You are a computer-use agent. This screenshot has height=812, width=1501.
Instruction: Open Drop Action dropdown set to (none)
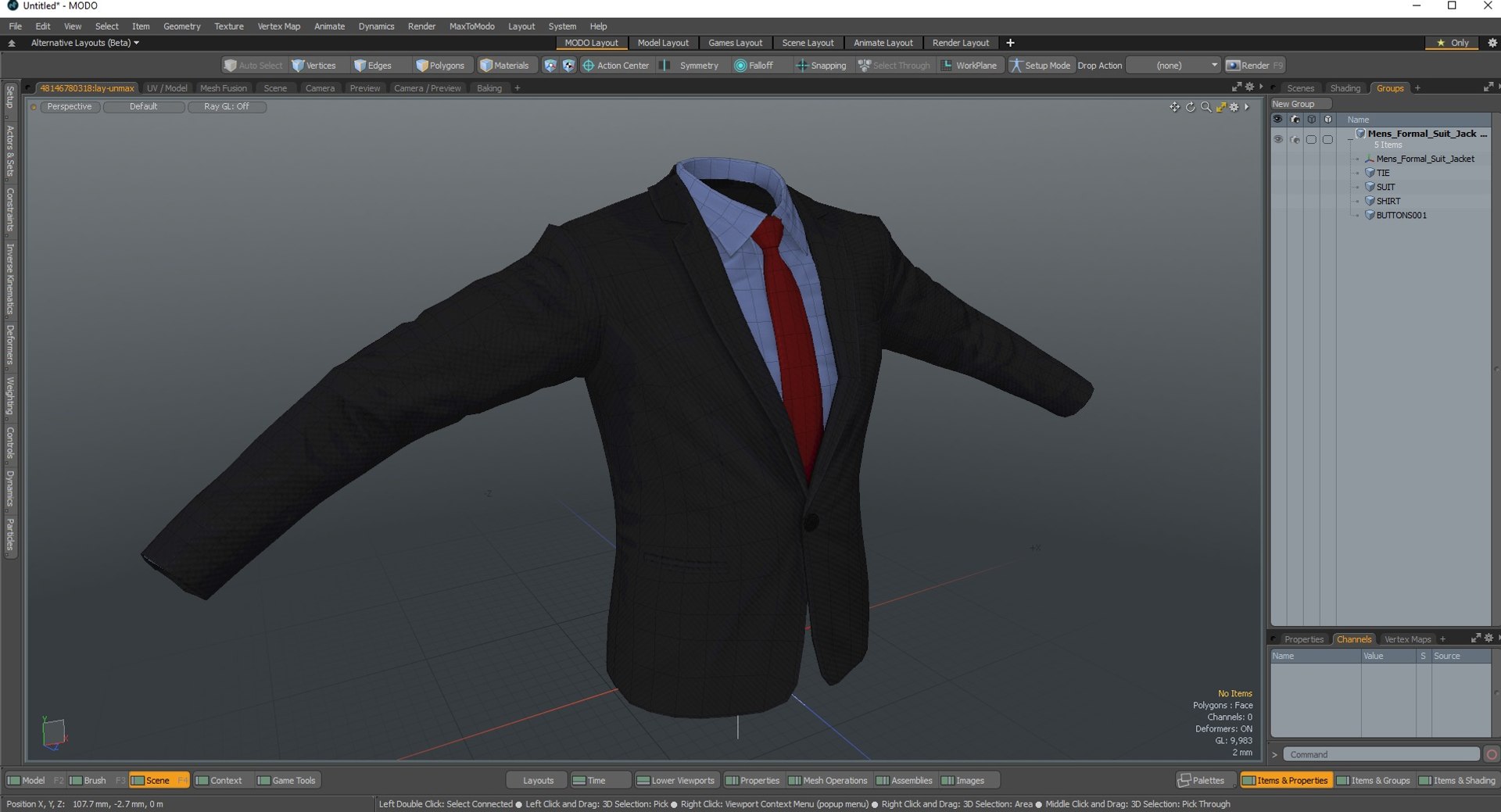(x=1173, y=66)
